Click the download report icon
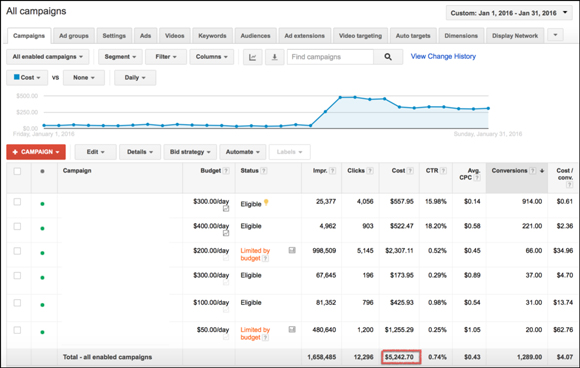Screen dimensions: 580x368 274,57
